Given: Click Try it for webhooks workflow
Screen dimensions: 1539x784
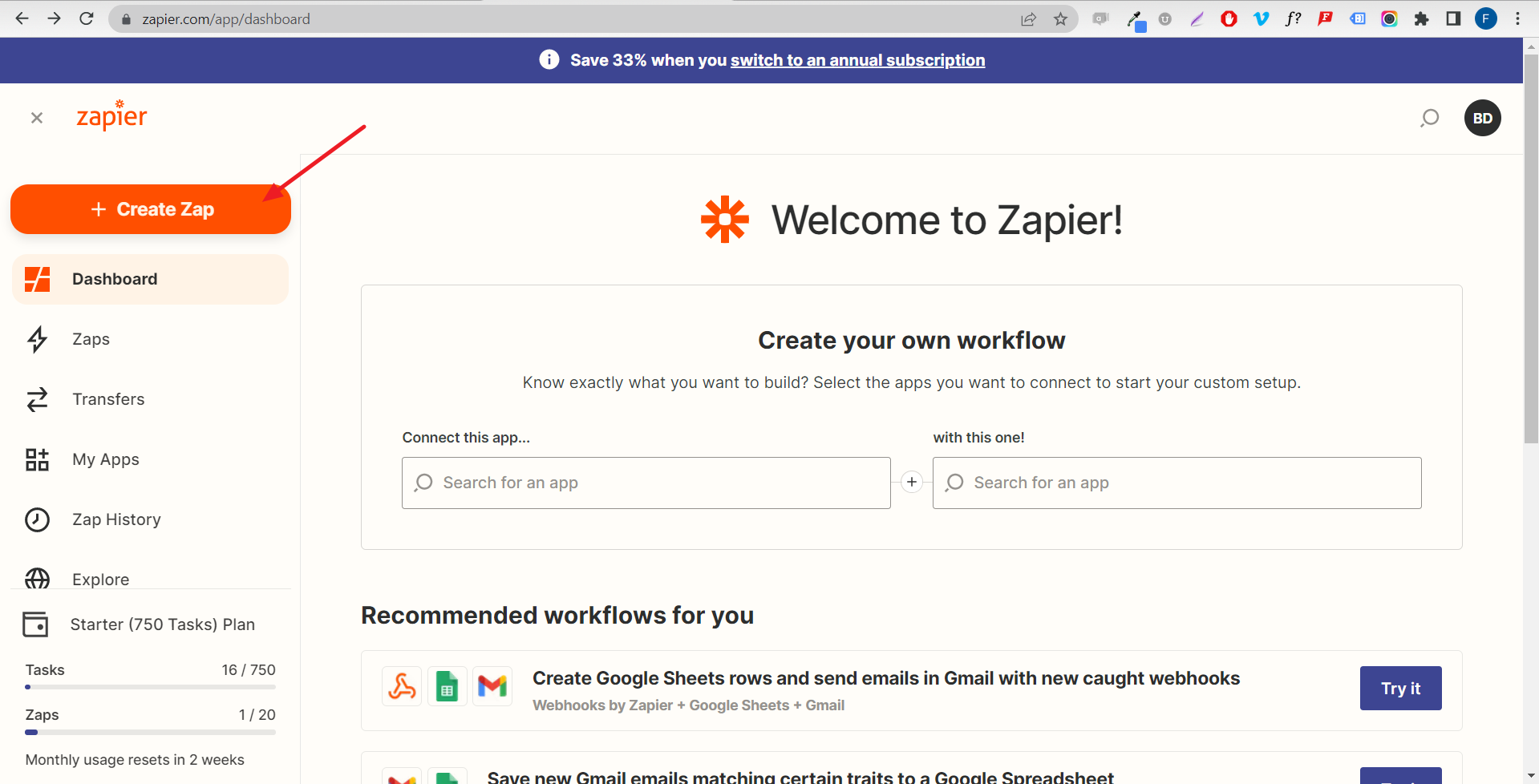Looking at the screenshot, I should (1400, 688).
